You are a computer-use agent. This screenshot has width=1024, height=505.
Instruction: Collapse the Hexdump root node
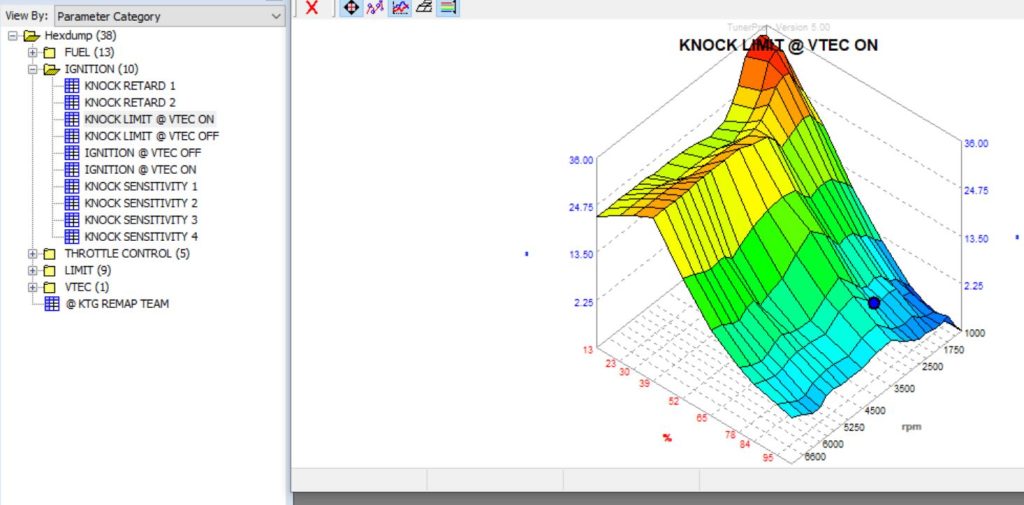(x=14, y=36)
